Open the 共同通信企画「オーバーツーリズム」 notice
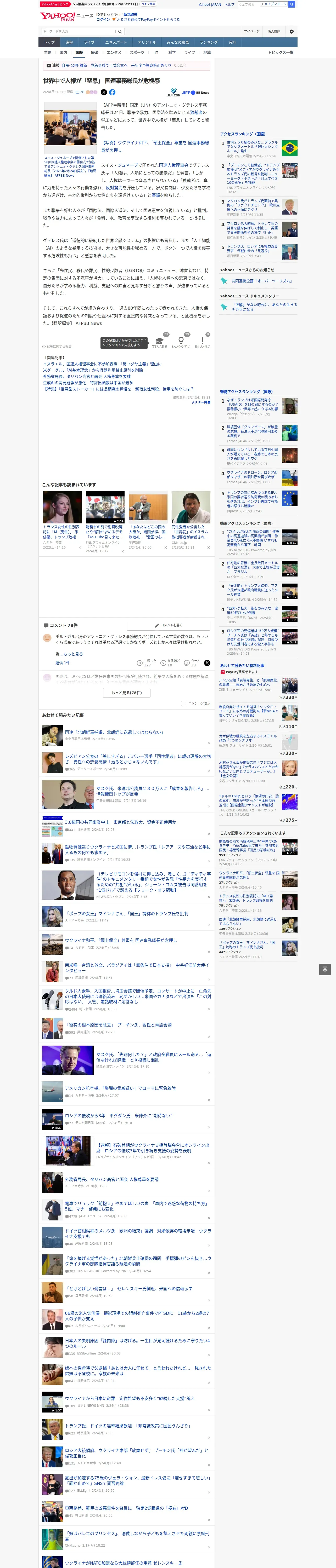Image resolution: width=336 pixels, height=1568 pixels. [262, 281]
